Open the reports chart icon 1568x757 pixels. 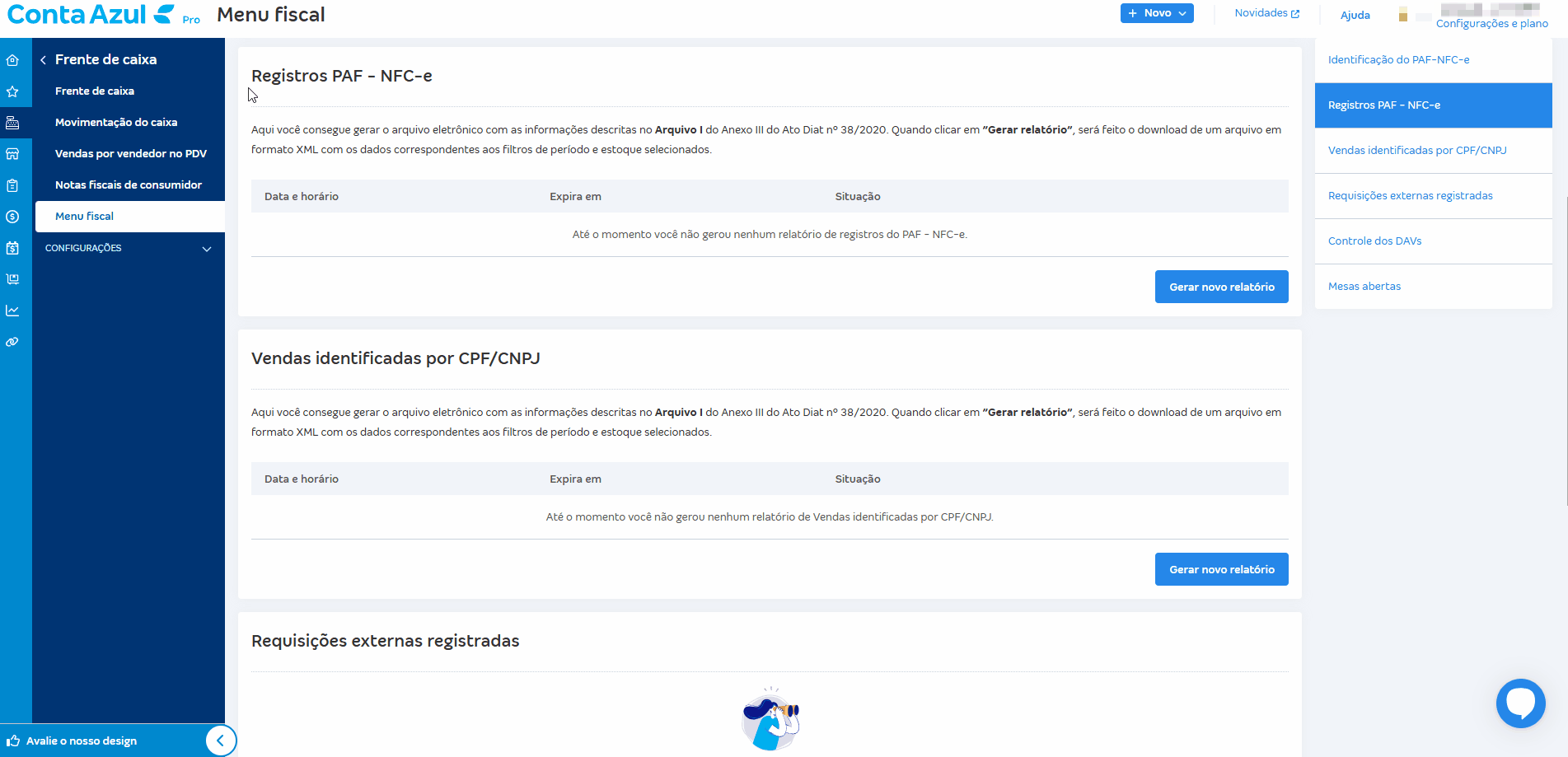pyautogui.click(x=14, y=310)
